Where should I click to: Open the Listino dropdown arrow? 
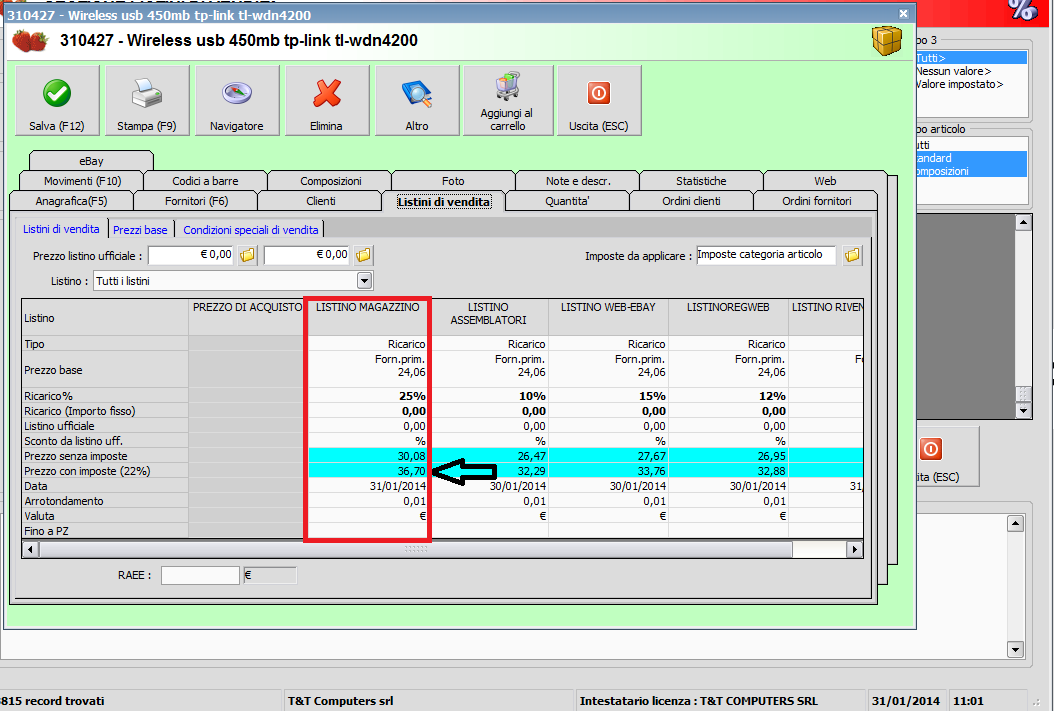(364, 281)
